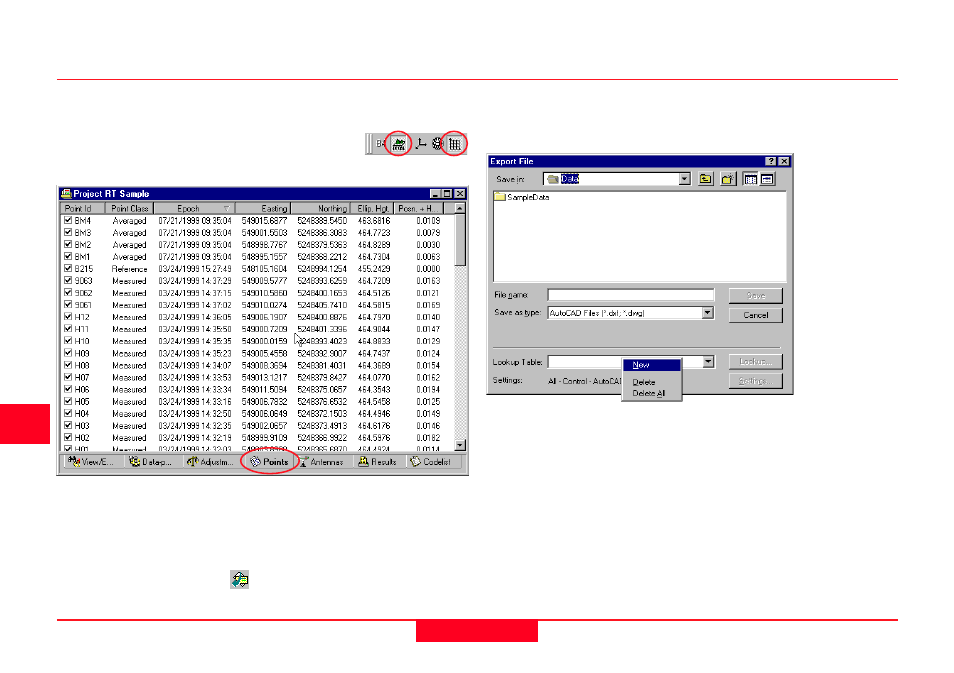Screen dimensions: 954x673
Task: Sort by the Point Id column header
Action: (x=83, y=208)
